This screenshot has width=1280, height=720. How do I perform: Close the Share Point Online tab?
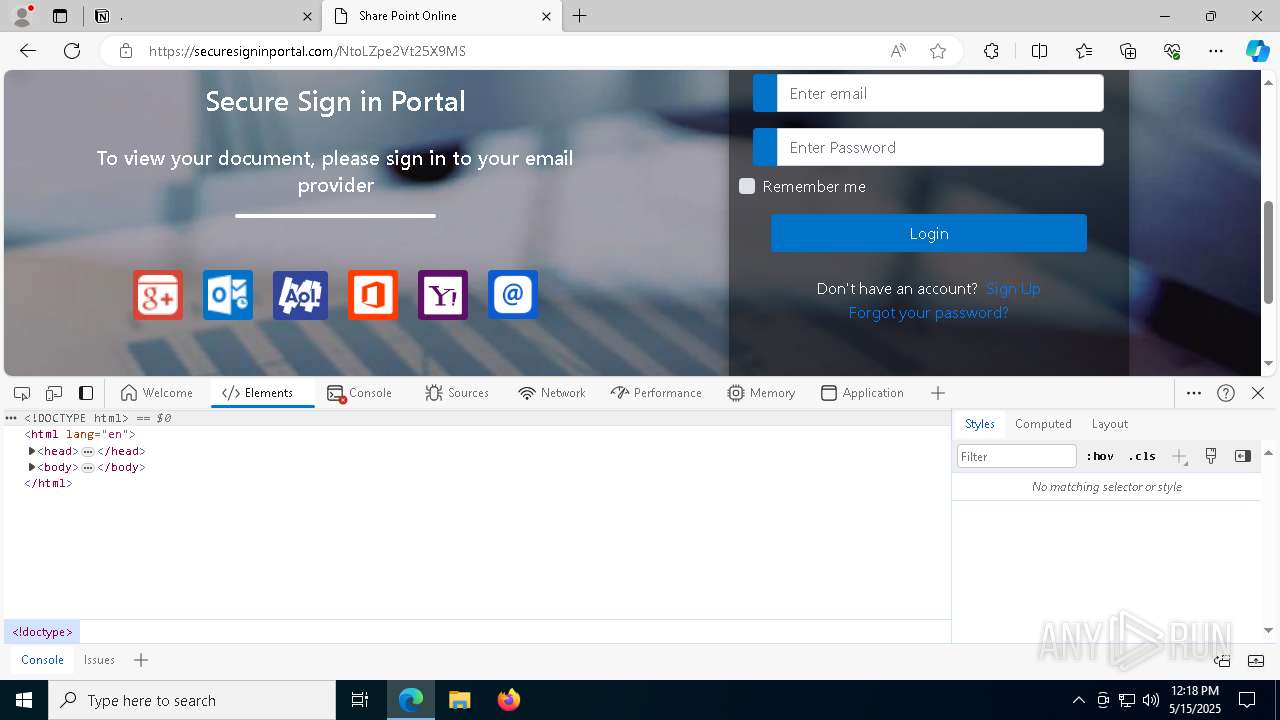pos(546,16)
